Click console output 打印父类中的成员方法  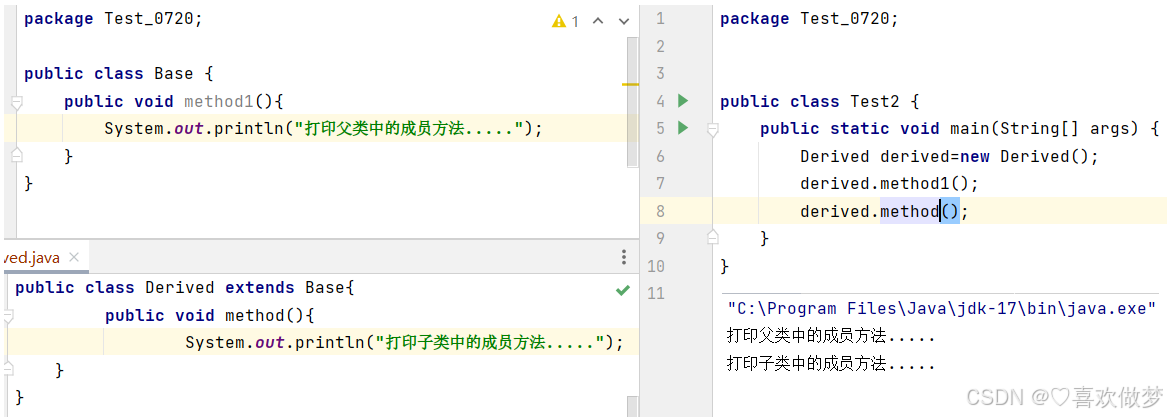pyautogui.click(x=831, y=336)
